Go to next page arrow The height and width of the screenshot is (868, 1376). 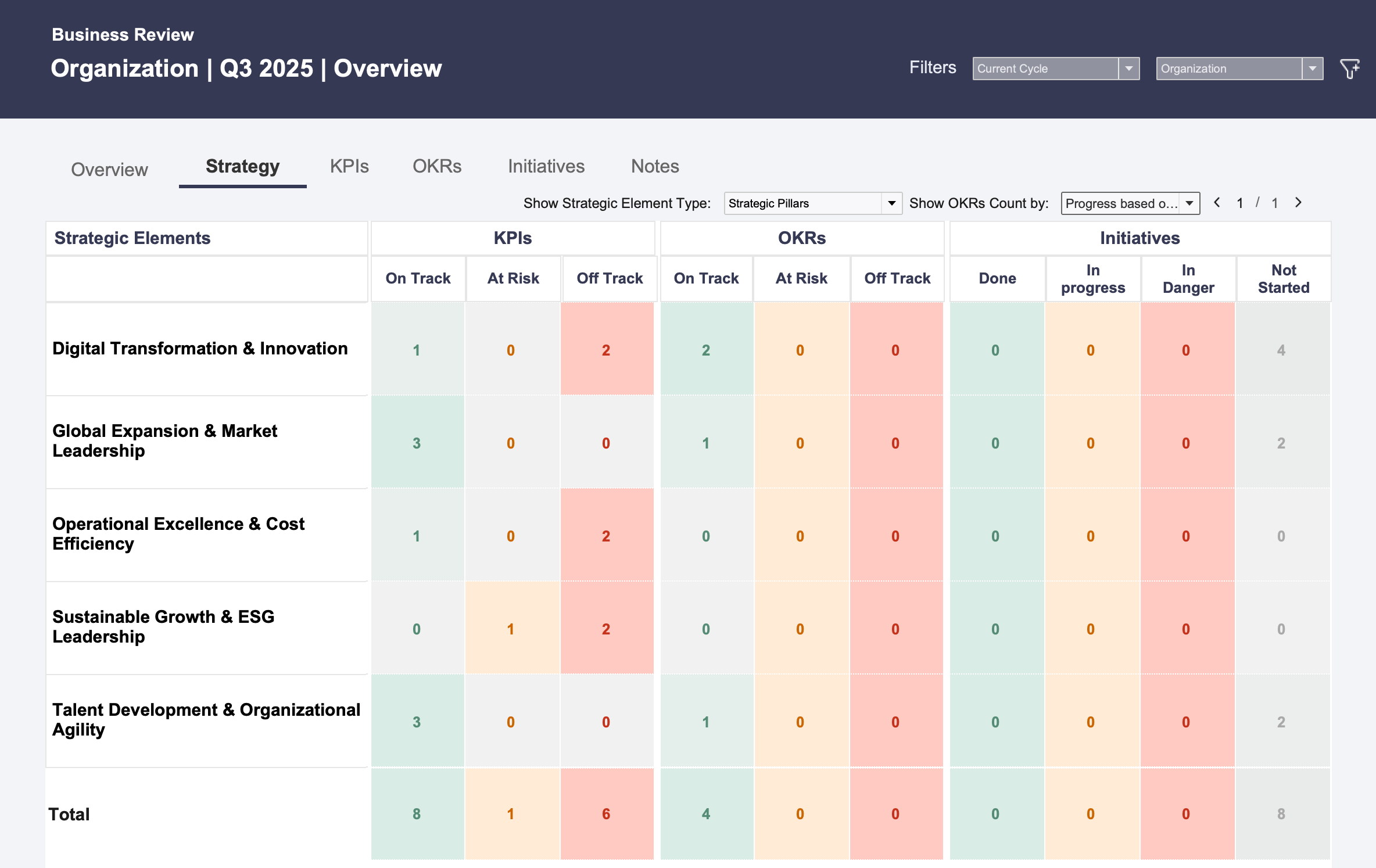pyautogui.click(x=1298, y=203)
